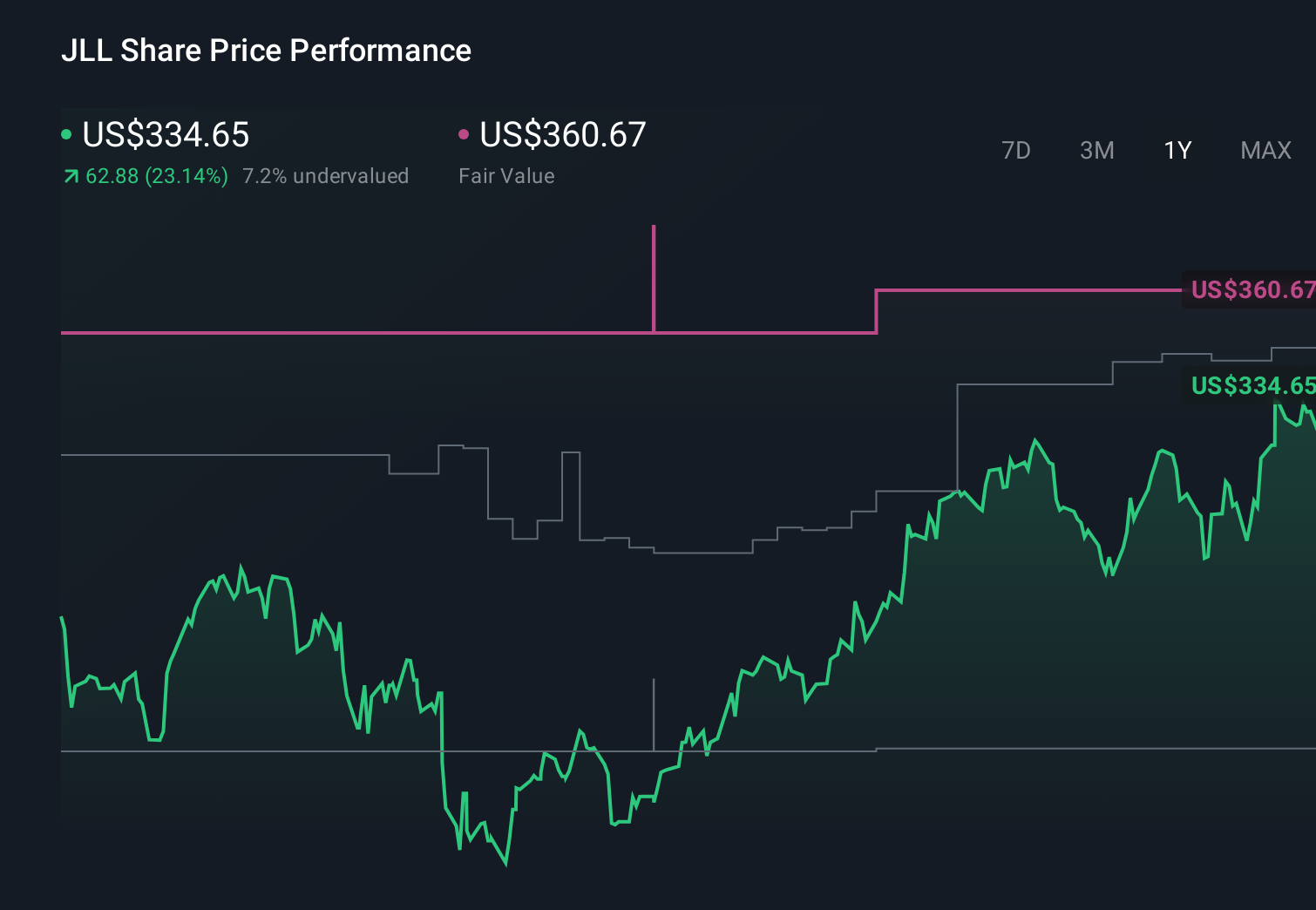Click the 7.2% undervalued text

click(326, 176)
